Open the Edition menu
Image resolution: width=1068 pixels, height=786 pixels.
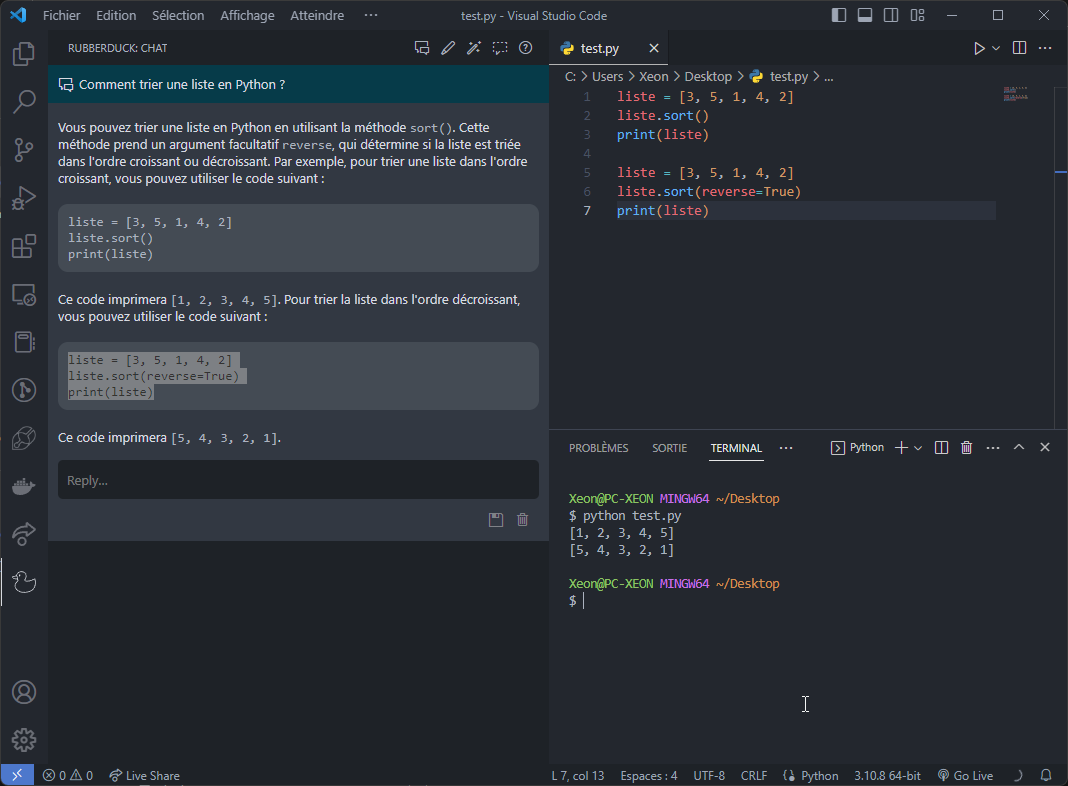coord(116,15)
